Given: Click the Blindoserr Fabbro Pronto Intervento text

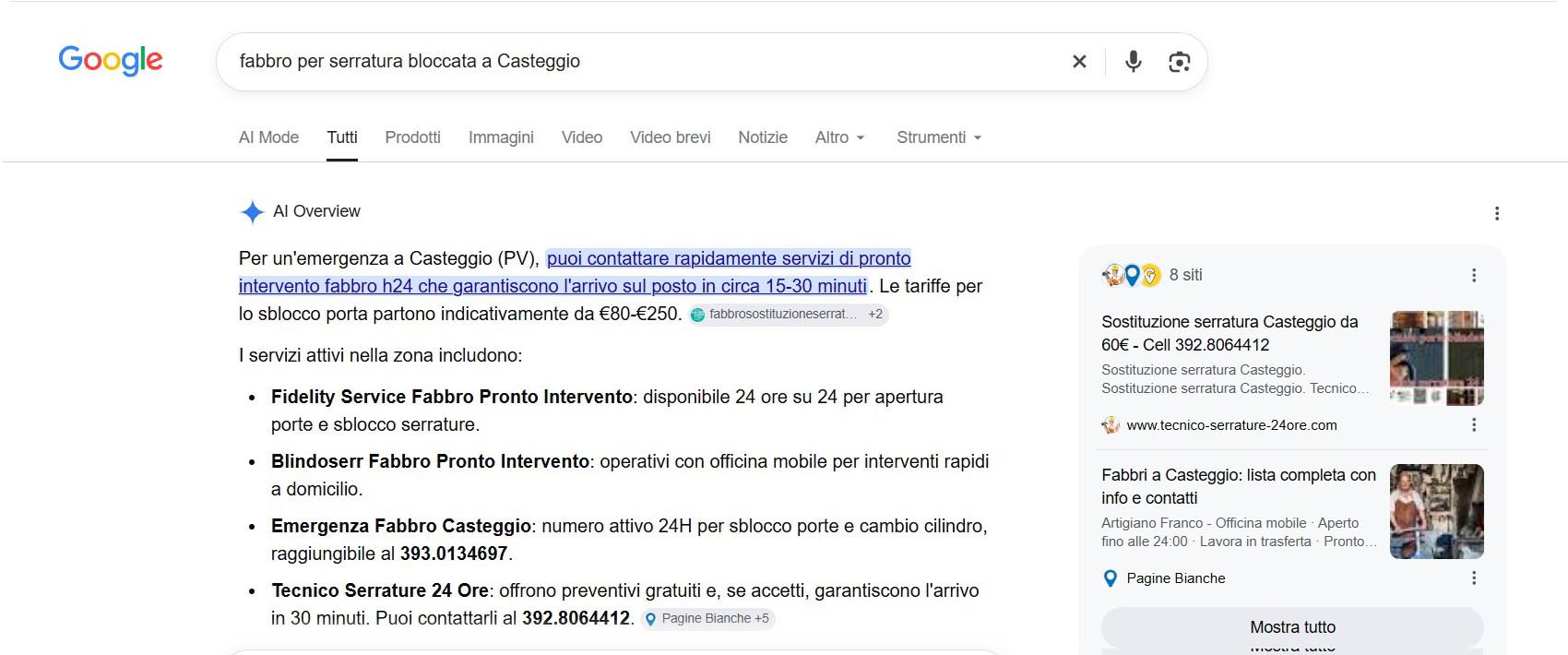Looking at the screenshot, I should point(430,461).
